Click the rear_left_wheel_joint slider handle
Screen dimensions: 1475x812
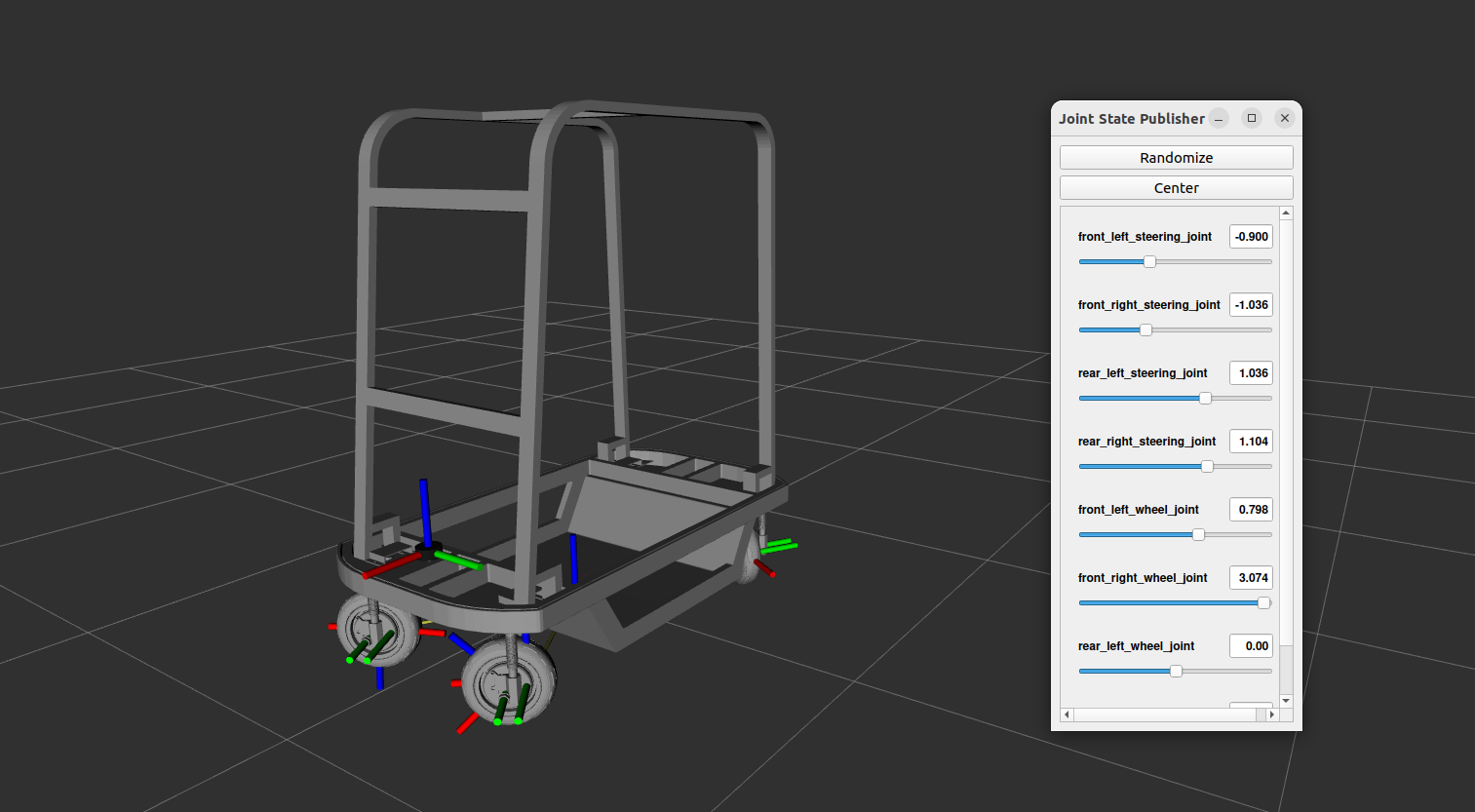(x=1175, y=671)
